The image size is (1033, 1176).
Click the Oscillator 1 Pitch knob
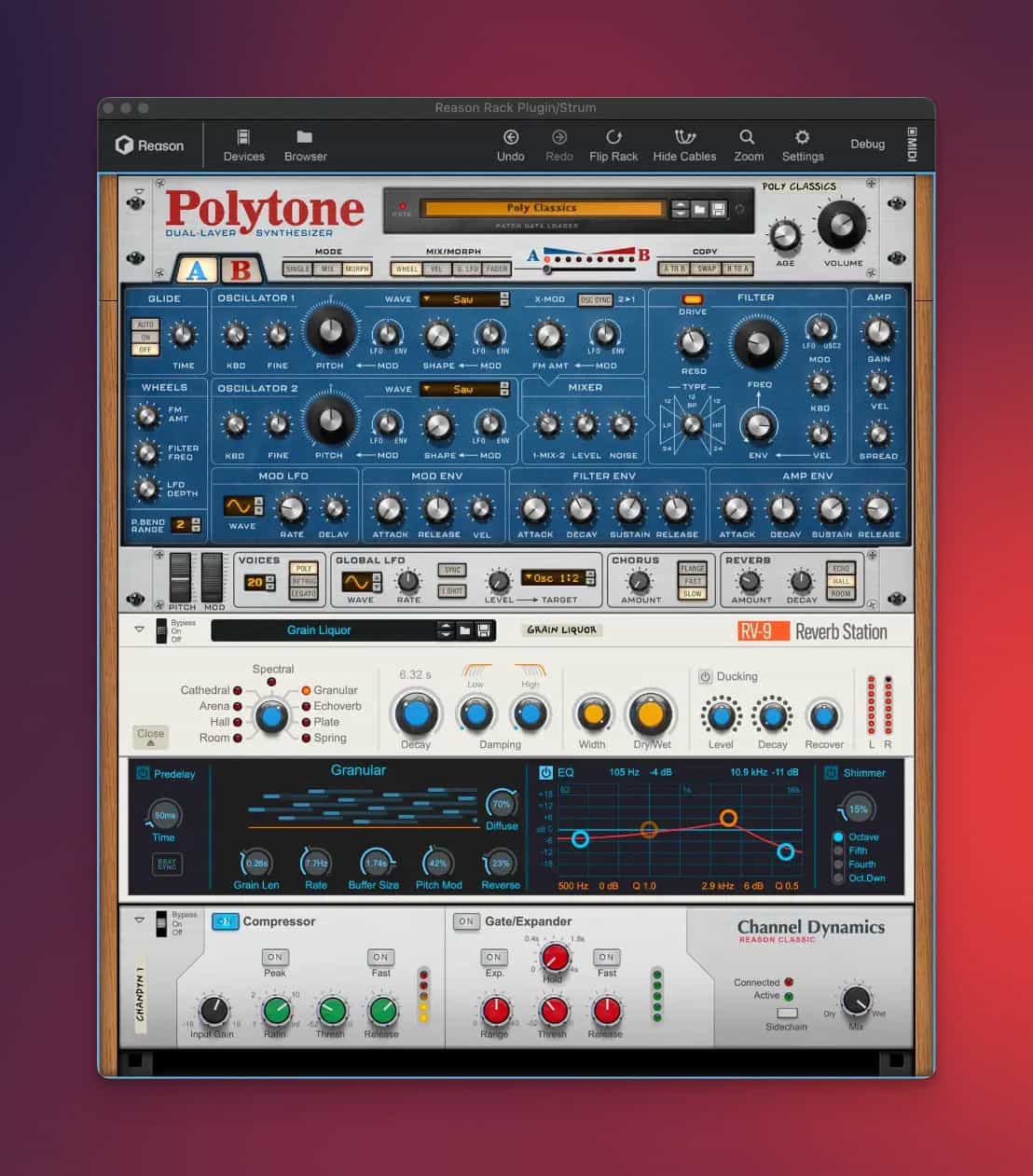330,329
